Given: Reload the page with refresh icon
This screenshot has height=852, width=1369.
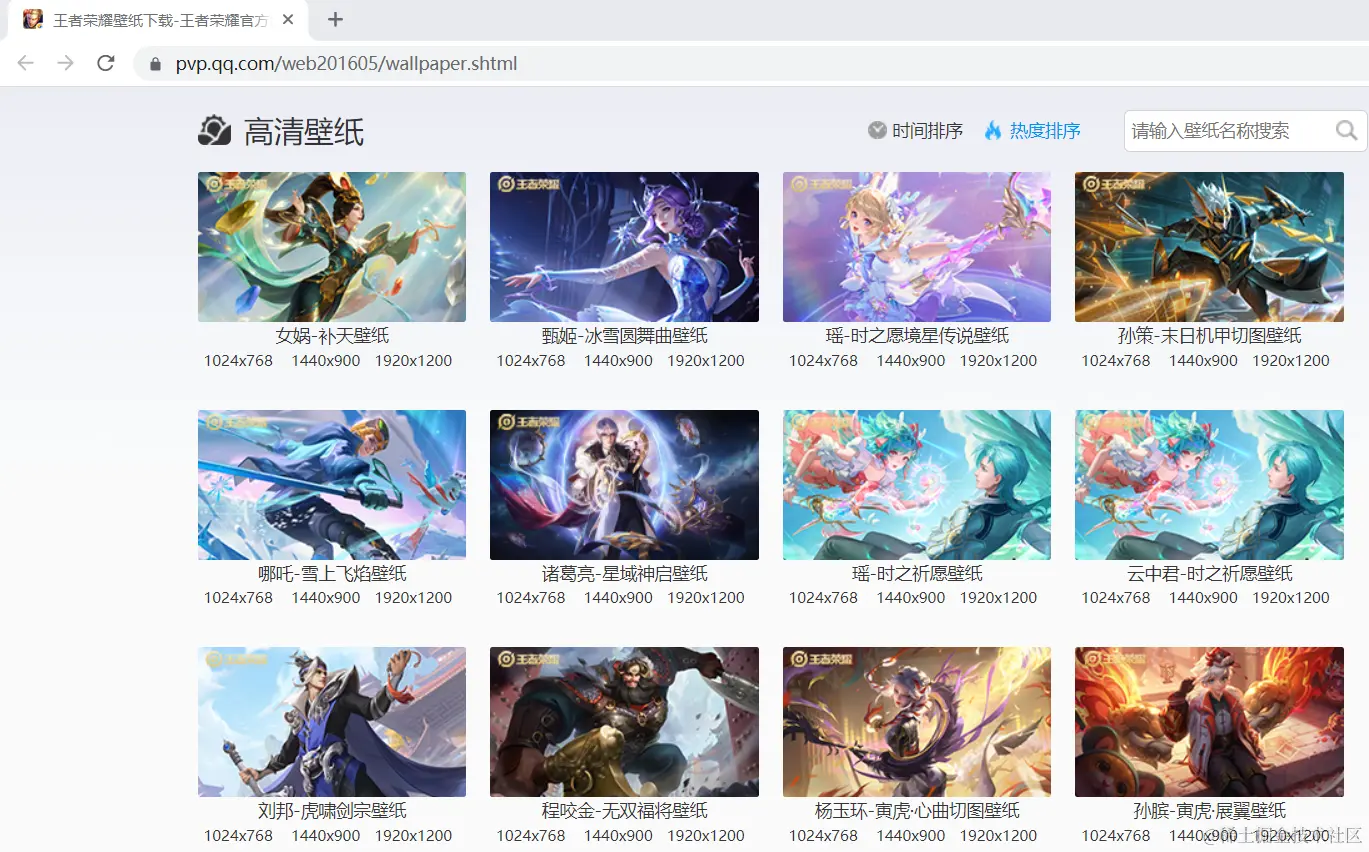Looking at the screenshot, I should click(105, 63).
